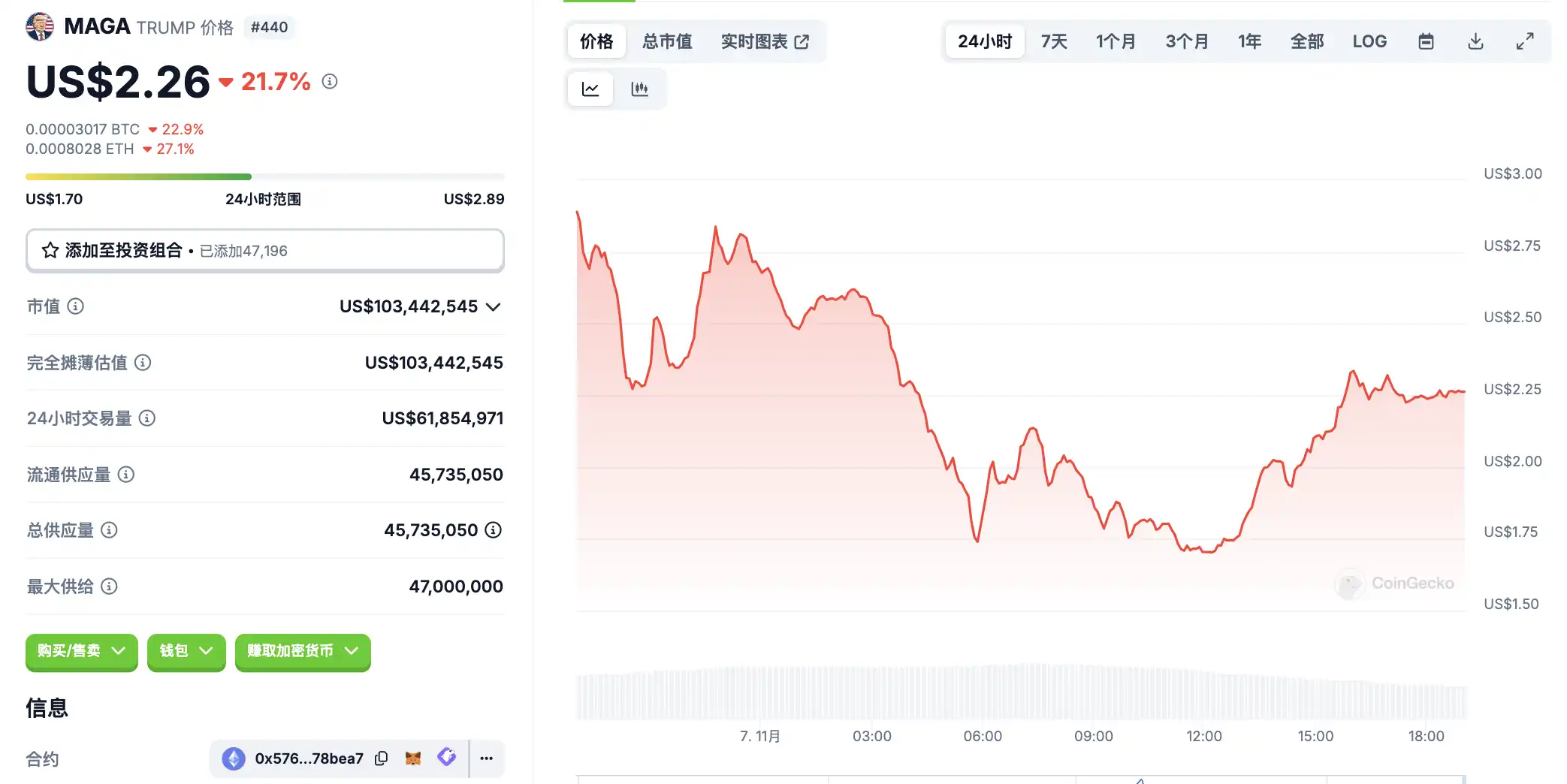Switch to the candlestick chart icon
The width and height of the screenshot is (1567, 784).
tap(640, 89)
